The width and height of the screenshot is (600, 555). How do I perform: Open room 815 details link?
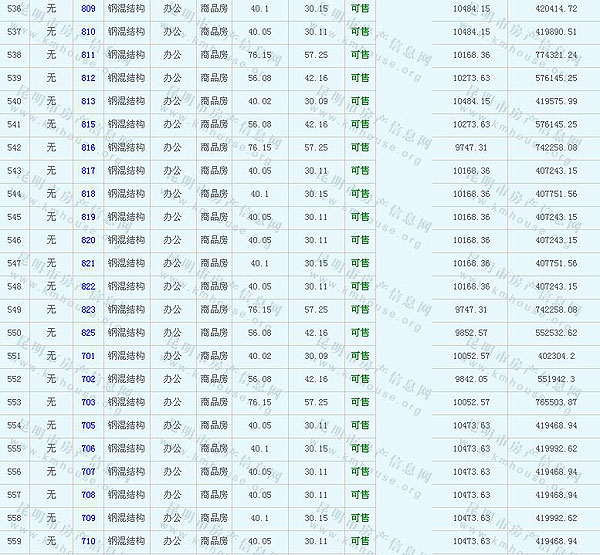(x=88, y=125)
